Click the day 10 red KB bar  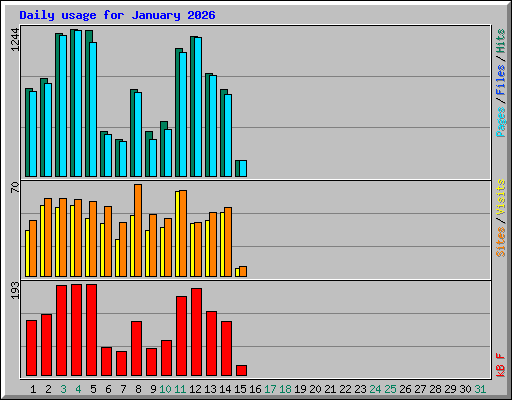167,358
